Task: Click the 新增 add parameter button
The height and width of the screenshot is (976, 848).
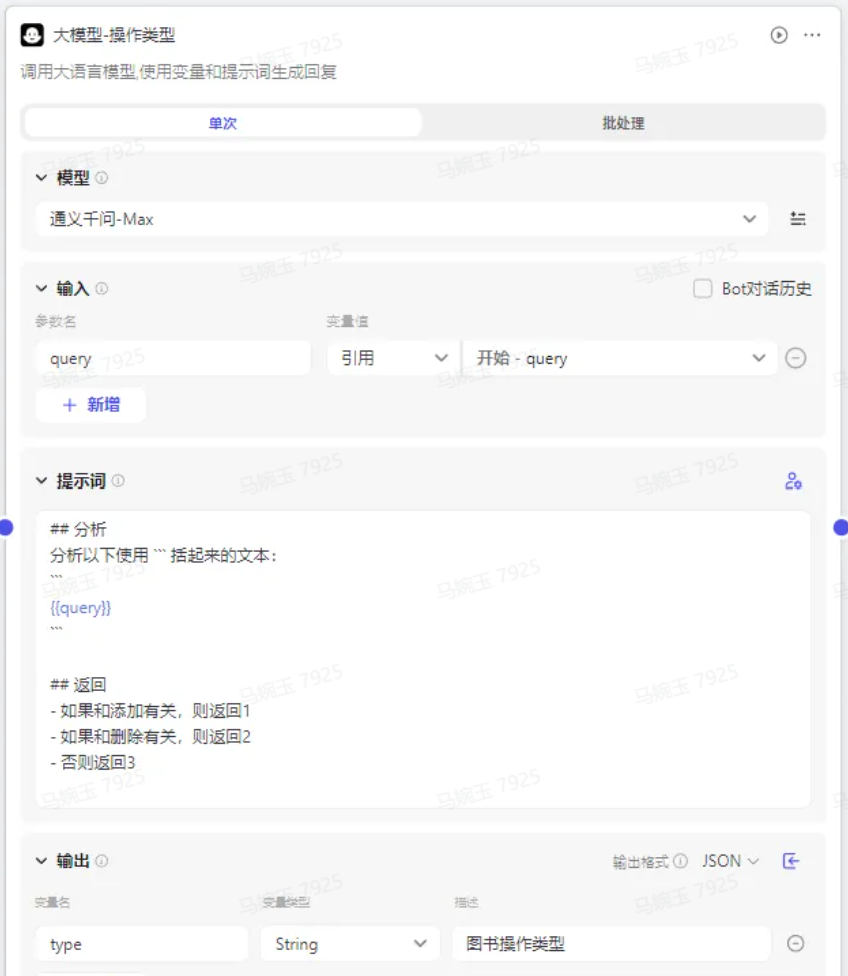Action: [91, 405]
